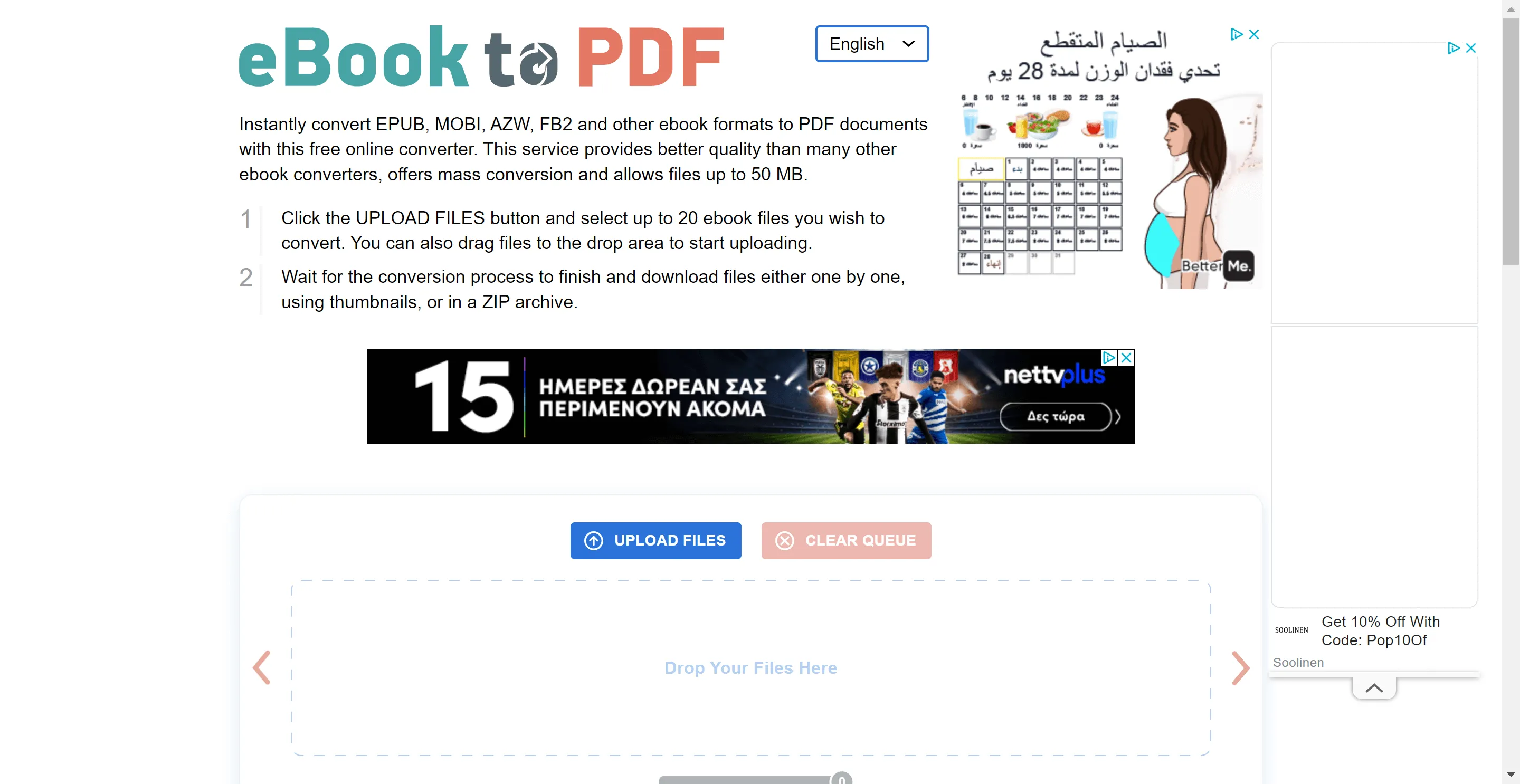Viewport: 1520px width, 784px height.
Task: Click the scroll-up arrow in bottom-right panel
Action: 1374,688
